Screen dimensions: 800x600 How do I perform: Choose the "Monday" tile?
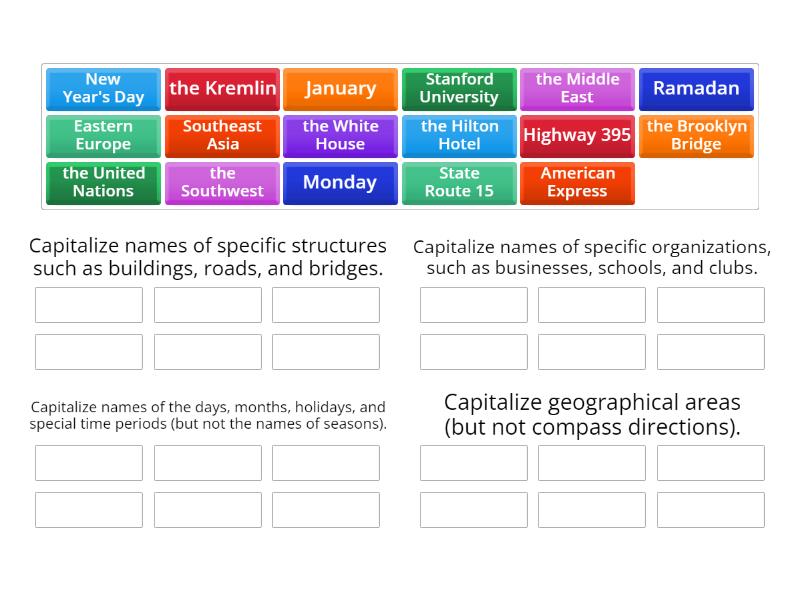click(x=340, y=183)
